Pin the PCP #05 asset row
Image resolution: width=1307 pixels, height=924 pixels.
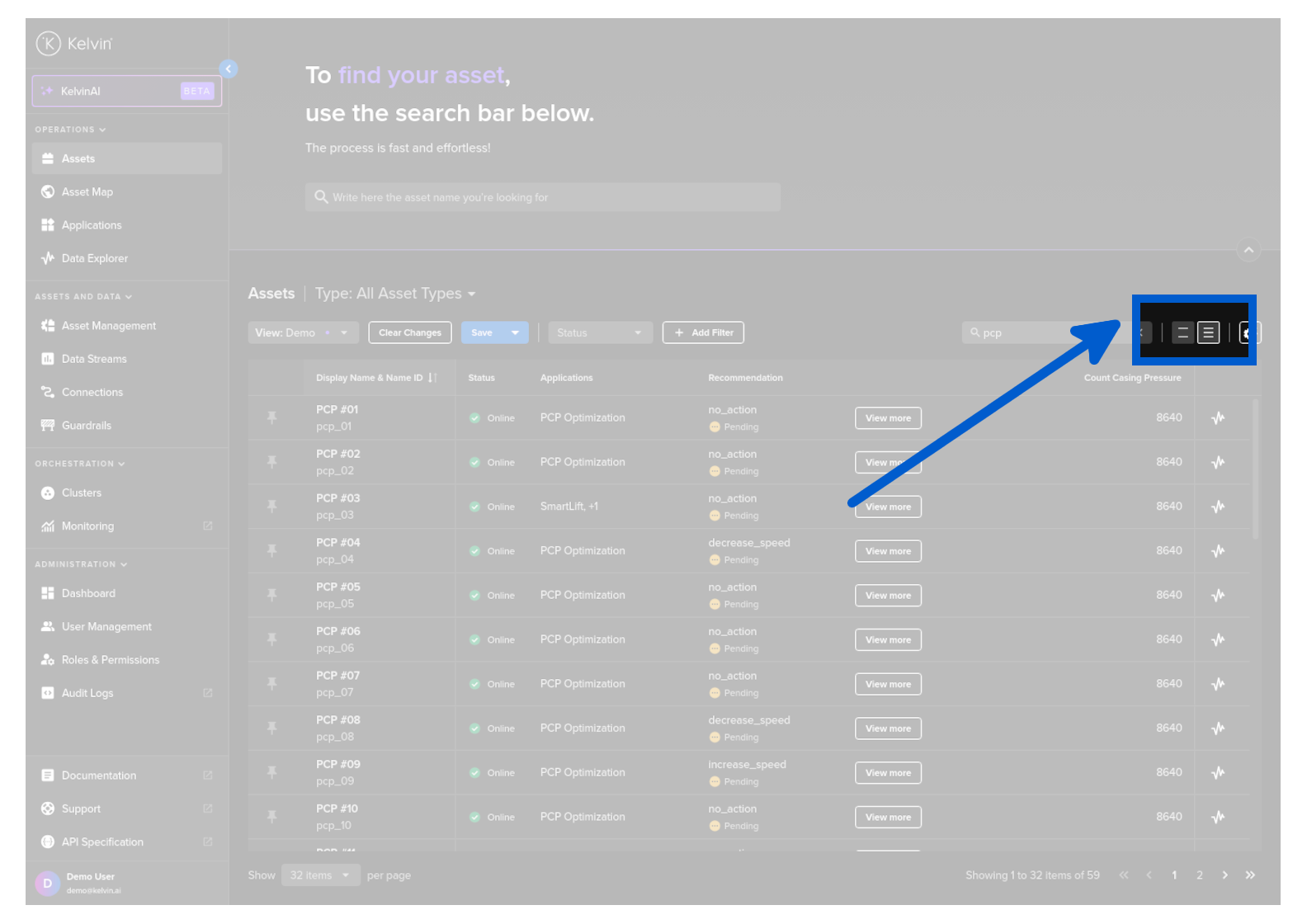point(271,596)
